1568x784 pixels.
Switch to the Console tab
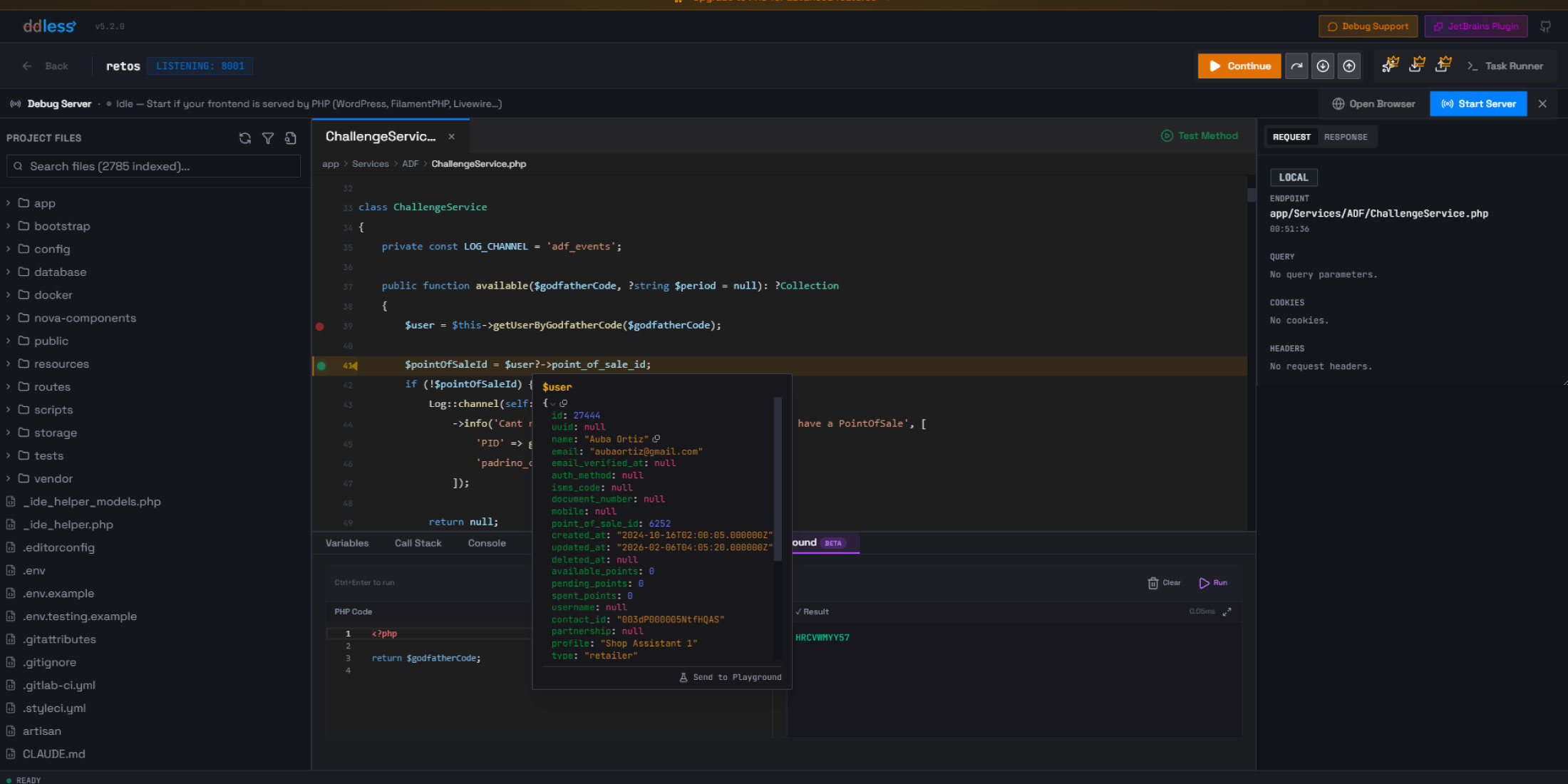[x=487, y=543]
